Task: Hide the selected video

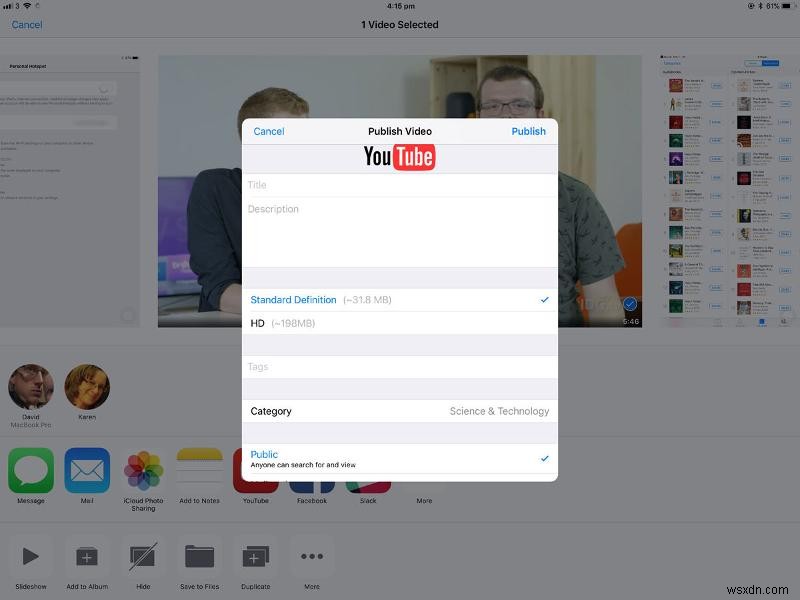Action: point(142,558)
